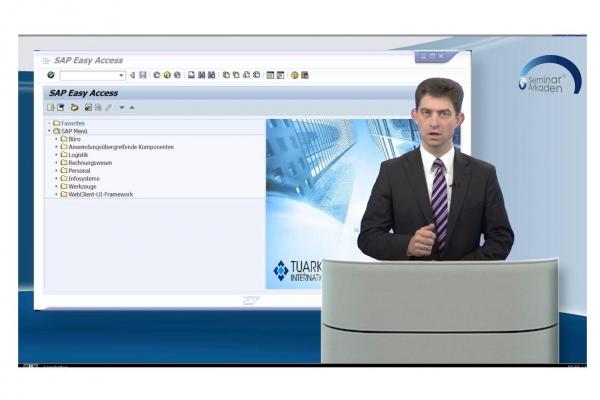Viewport: 600px width, 400px height.
Task: Open the transaction command field dropdown
Action: (x=122, y=75)
